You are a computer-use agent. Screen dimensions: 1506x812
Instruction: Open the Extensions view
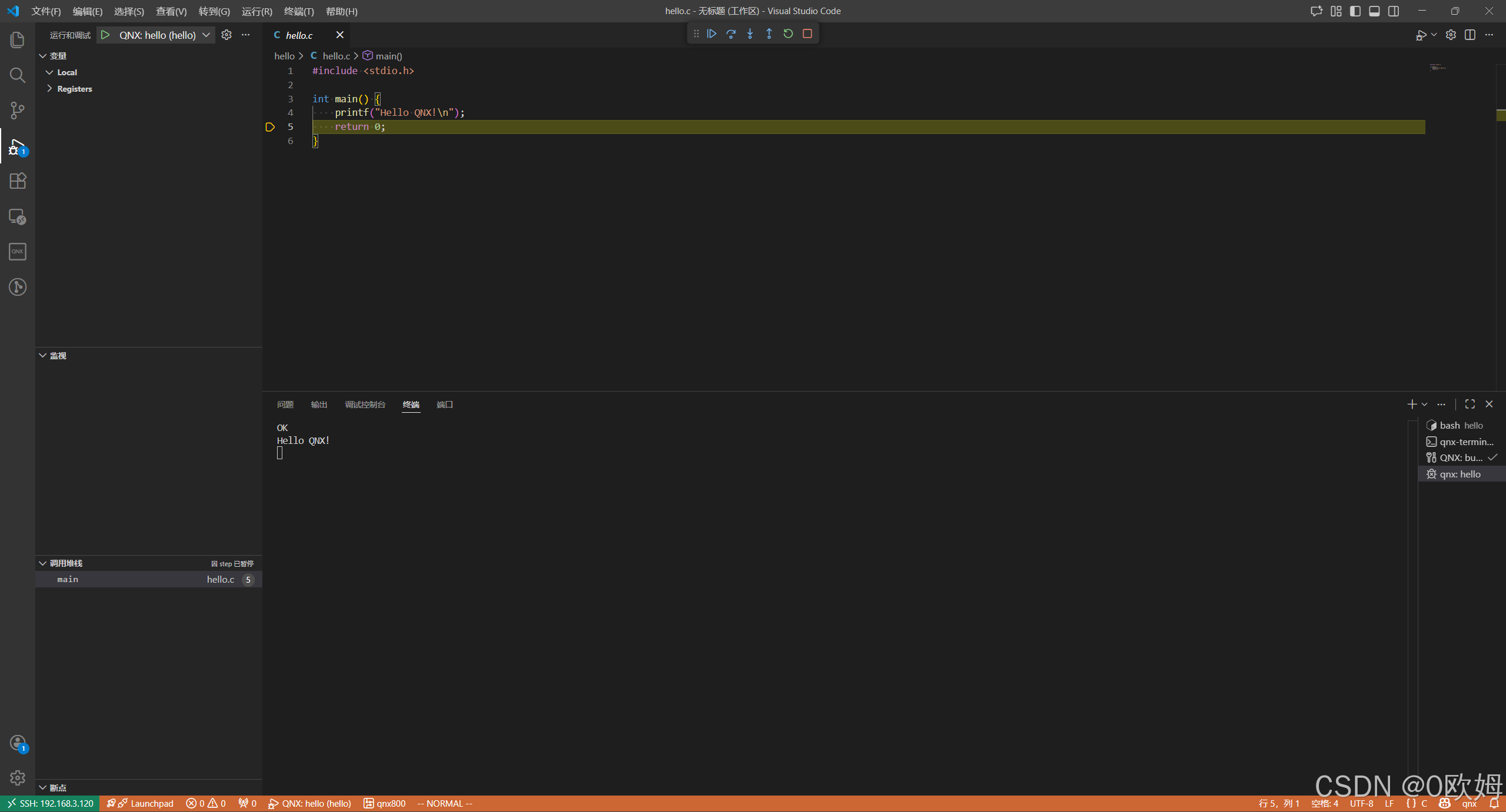coord(18,181)
